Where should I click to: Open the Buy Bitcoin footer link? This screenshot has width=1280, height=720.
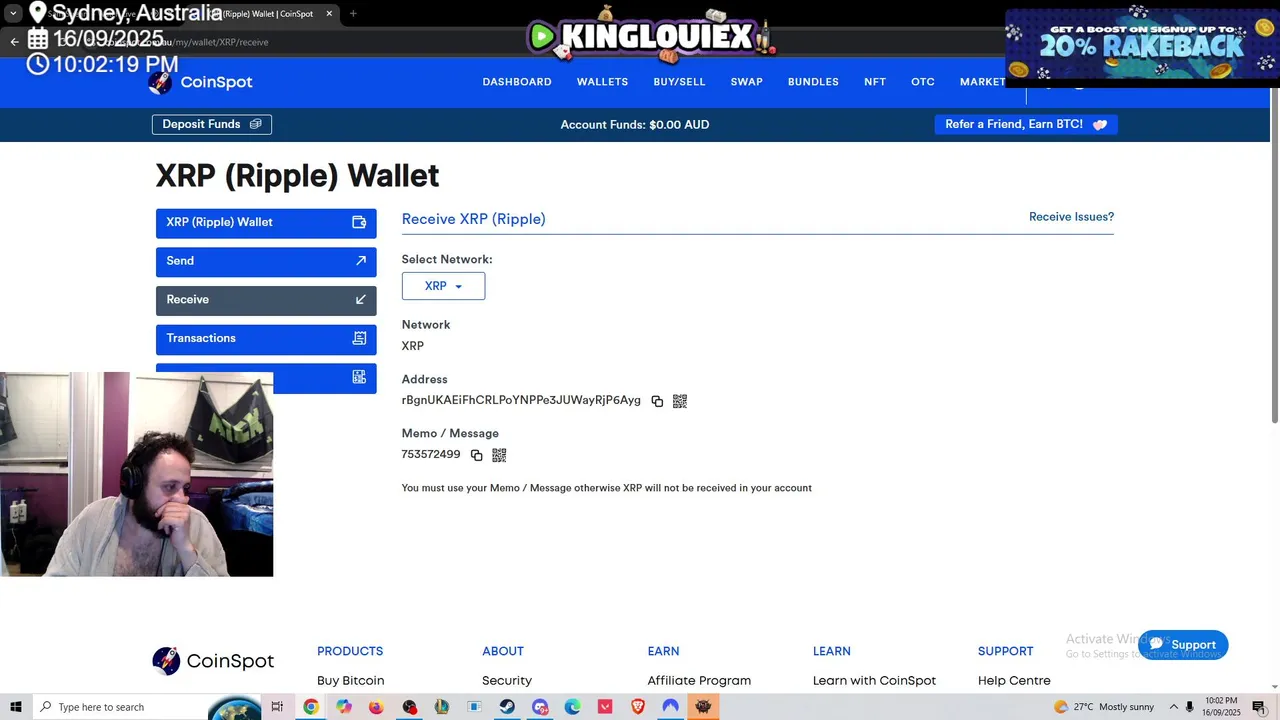pos(350,681)
